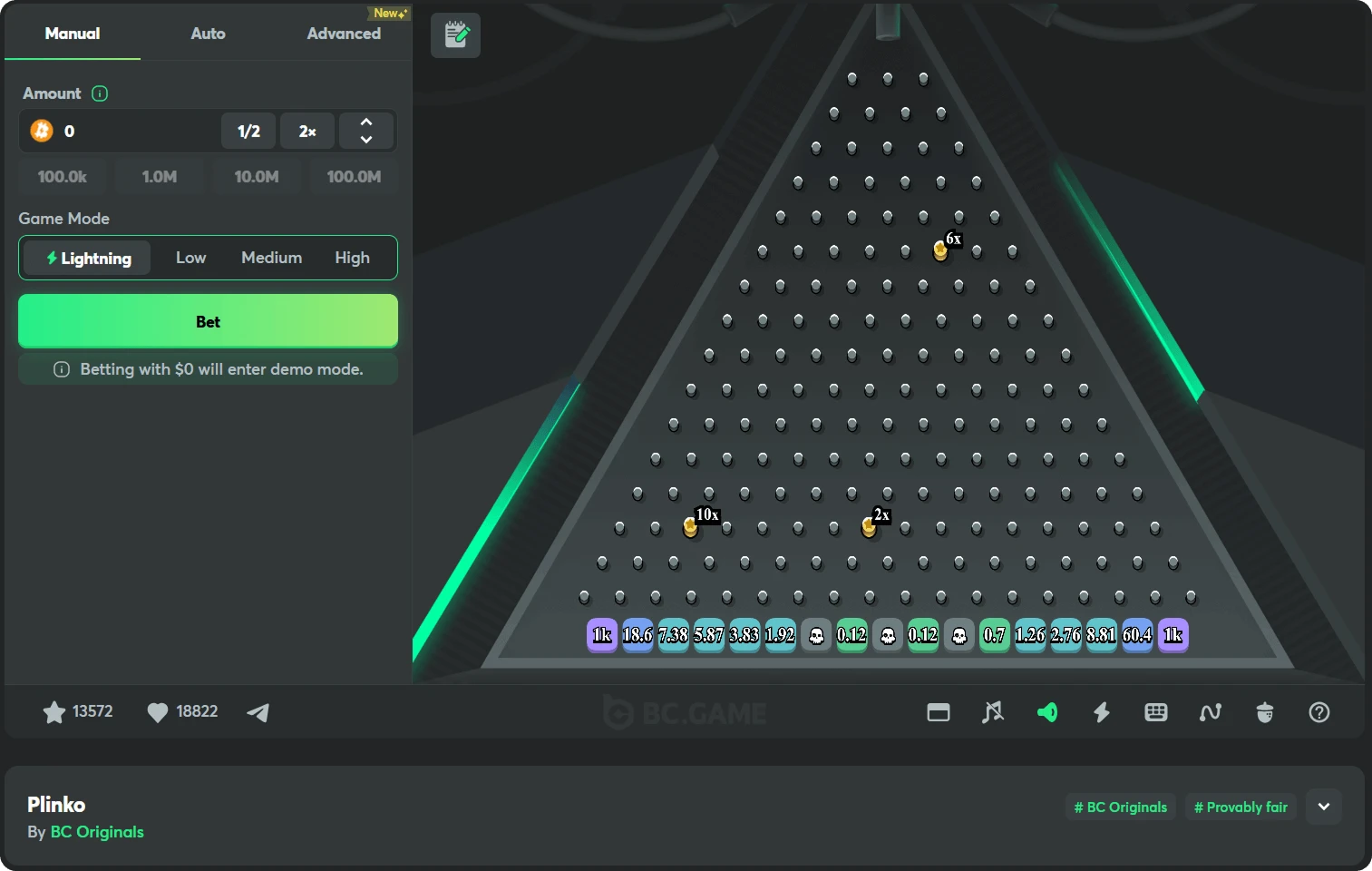
Task: Select the Lightning game mode
Action: tap(86, 258)
